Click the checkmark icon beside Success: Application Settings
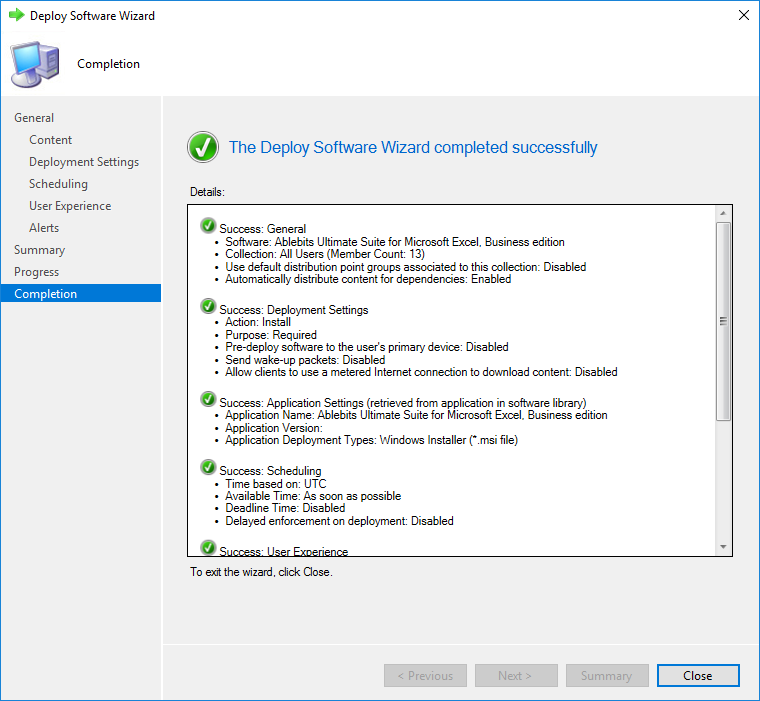This screenshot has width=760, height=701. tap(208, 399)
